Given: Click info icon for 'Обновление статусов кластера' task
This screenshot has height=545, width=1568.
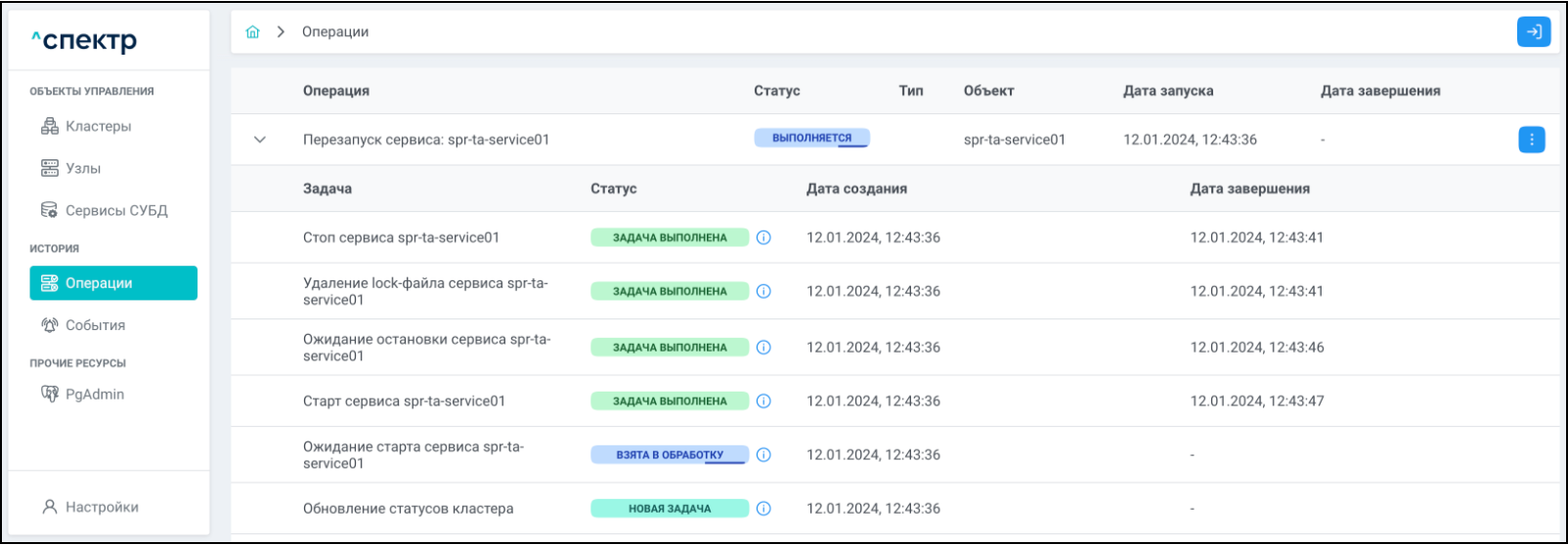Looking at the screenshot, I should point(764,508).
